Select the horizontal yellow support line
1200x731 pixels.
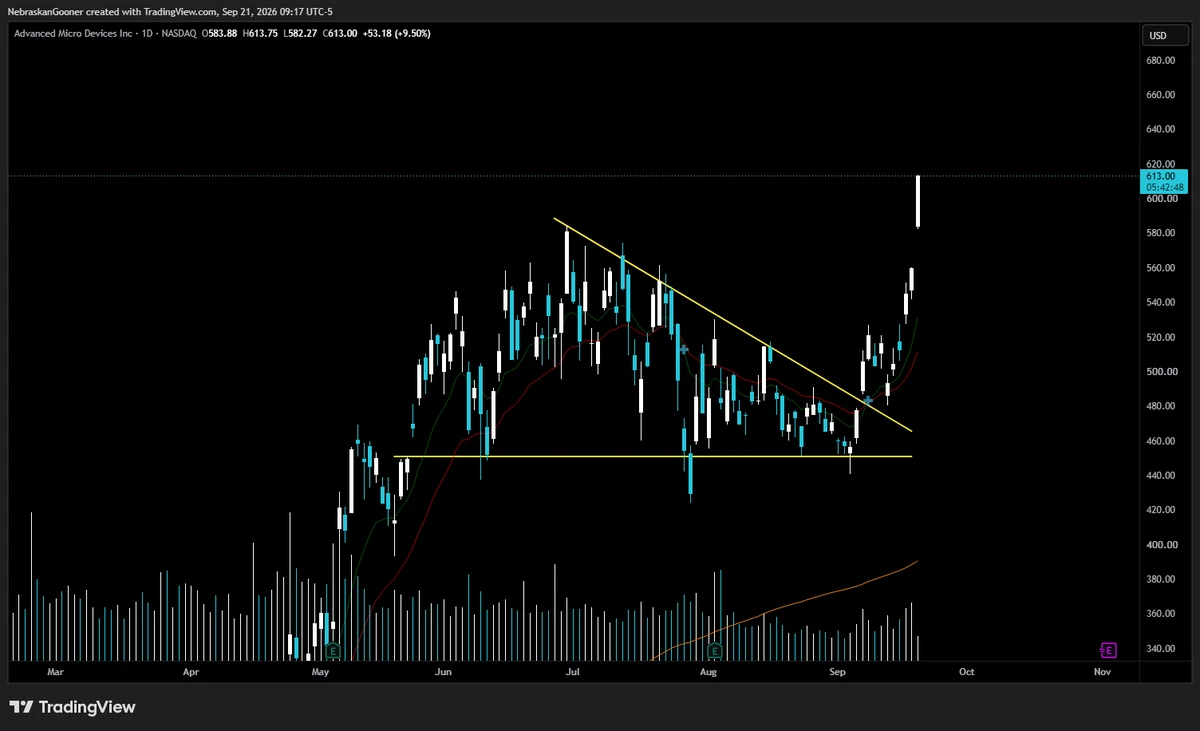click(653, 457)
